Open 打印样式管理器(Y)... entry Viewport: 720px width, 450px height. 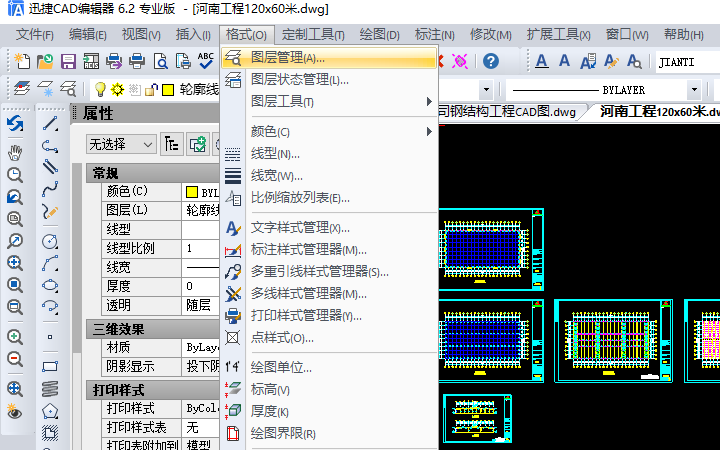point(329,316)
